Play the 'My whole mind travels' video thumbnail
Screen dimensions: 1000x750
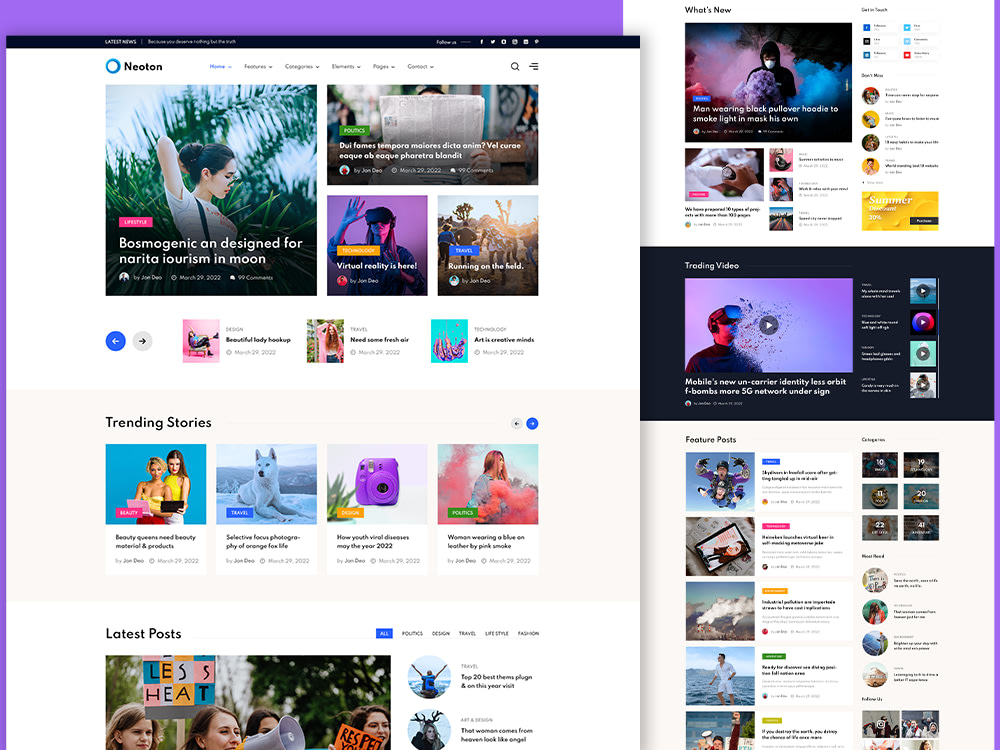click(x=923, y=291)
